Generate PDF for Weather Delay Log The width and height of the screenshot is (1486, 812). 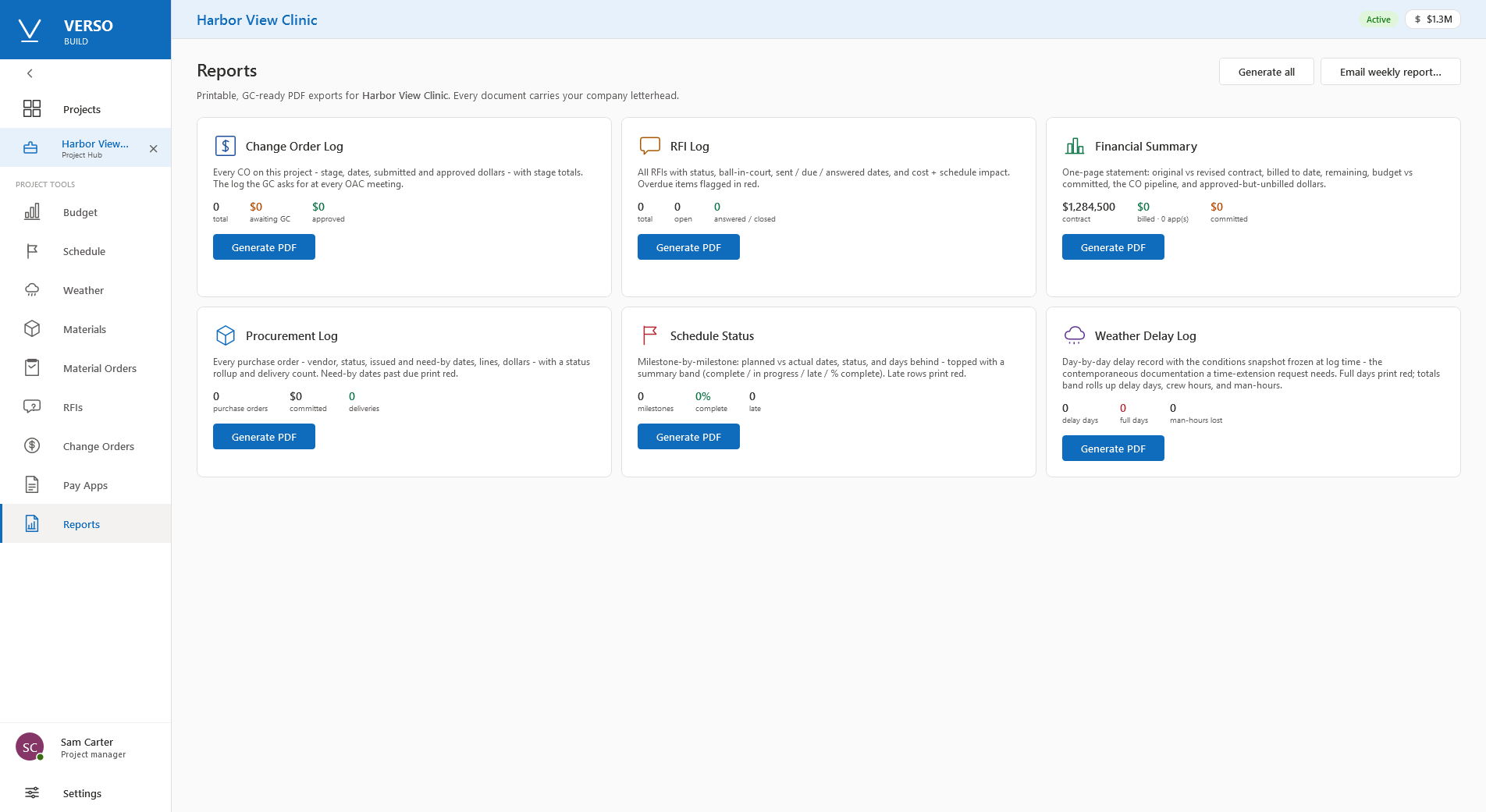pyautogui.click(x=1113, y=449)
